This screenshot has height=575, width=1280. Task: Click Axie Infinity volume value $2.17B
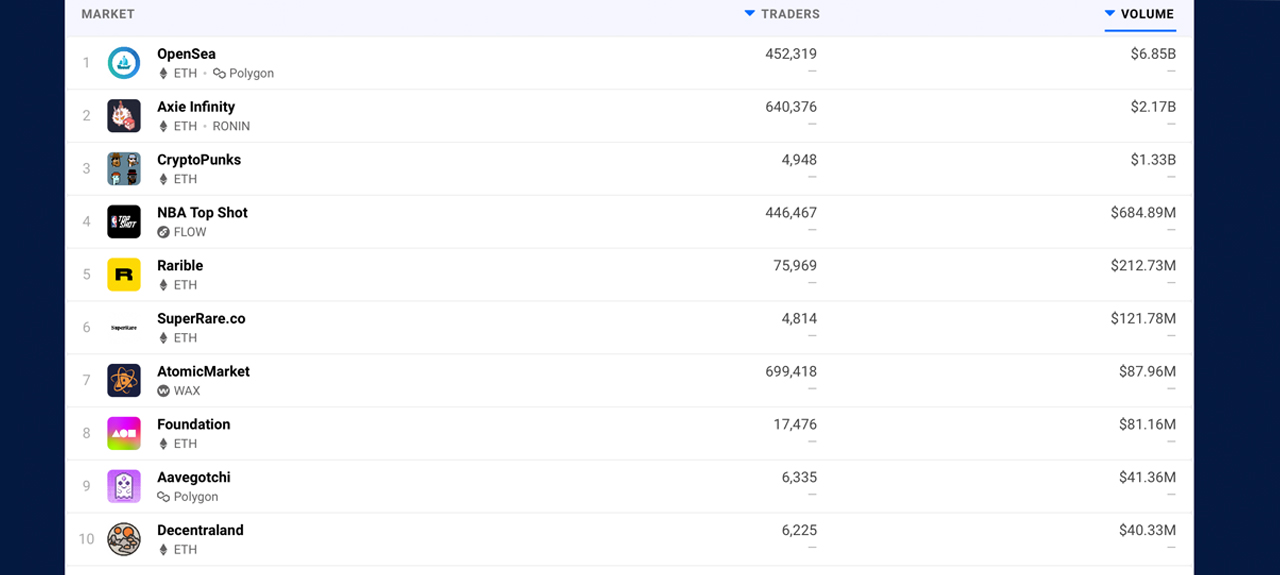[1153, 107]
